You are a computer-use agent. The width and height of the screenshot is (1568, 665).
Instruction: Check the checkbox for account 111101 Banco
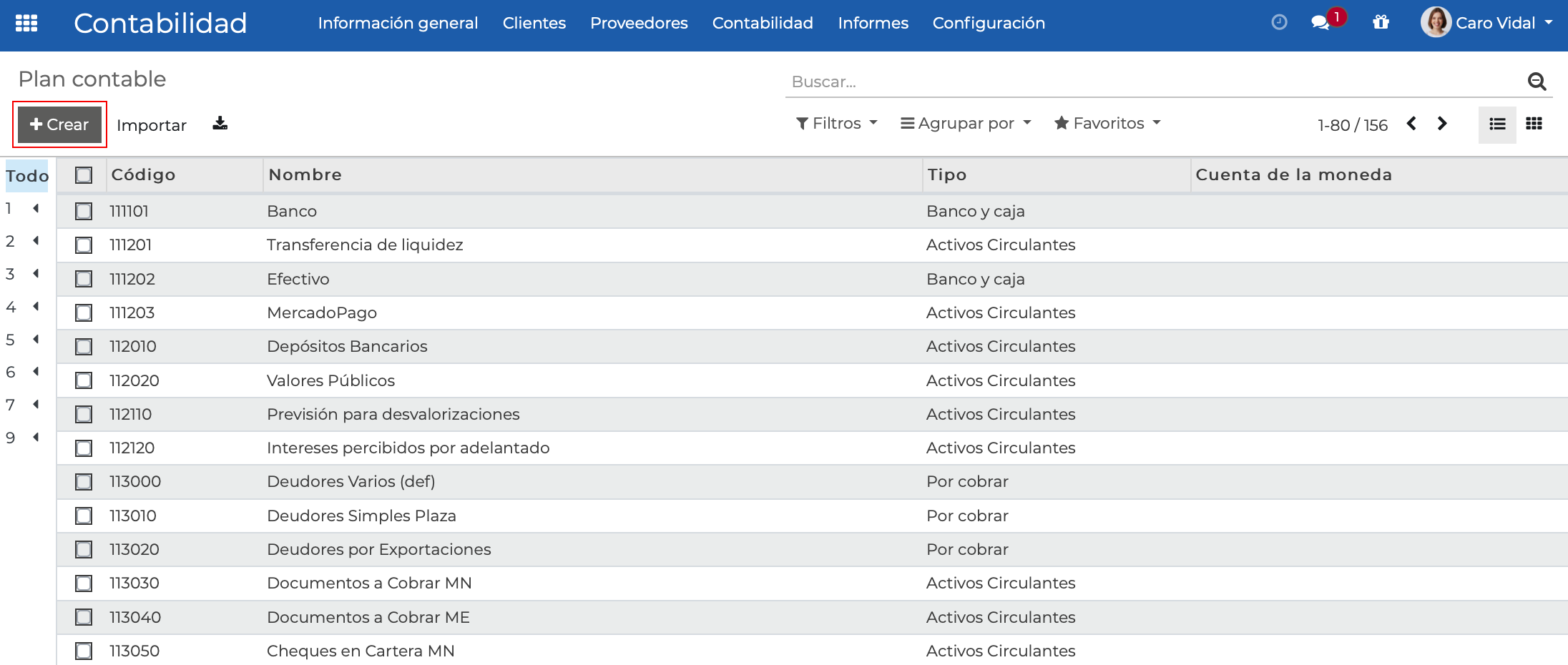(x=84, y=211)
